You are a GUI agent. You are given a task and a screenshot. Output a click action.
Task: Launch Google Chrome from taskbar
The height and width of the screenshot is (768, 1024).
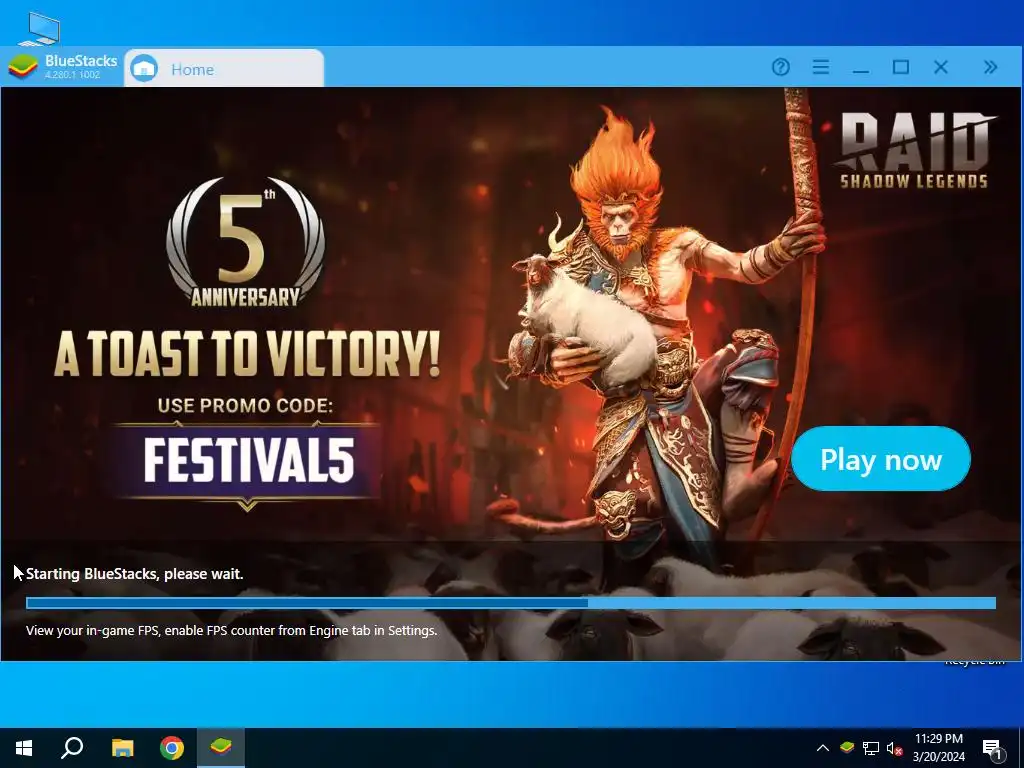172,748
